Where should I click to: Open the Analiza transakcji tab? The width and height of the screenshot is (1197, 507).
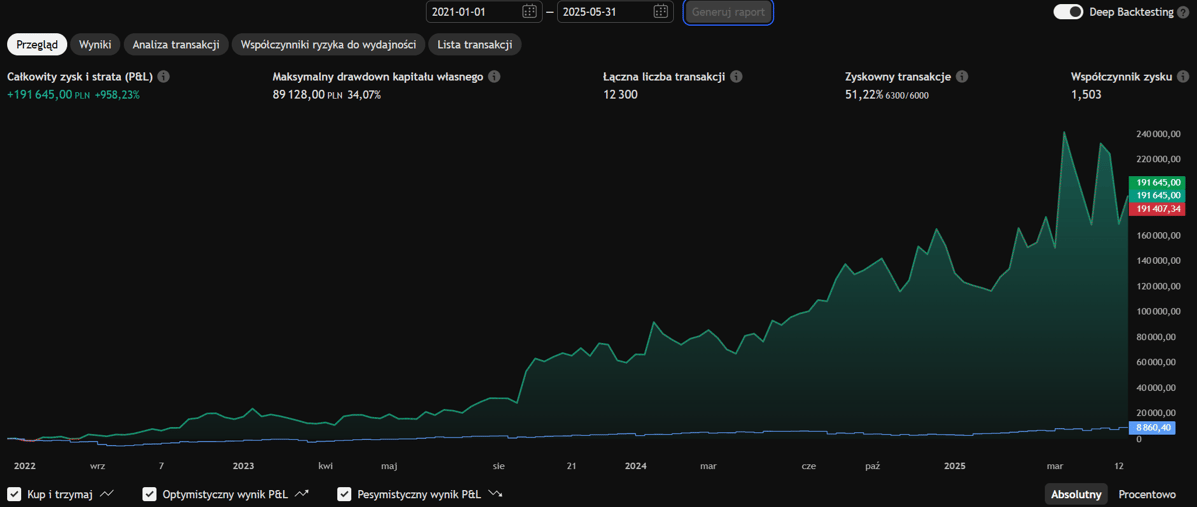pos(176,44)
